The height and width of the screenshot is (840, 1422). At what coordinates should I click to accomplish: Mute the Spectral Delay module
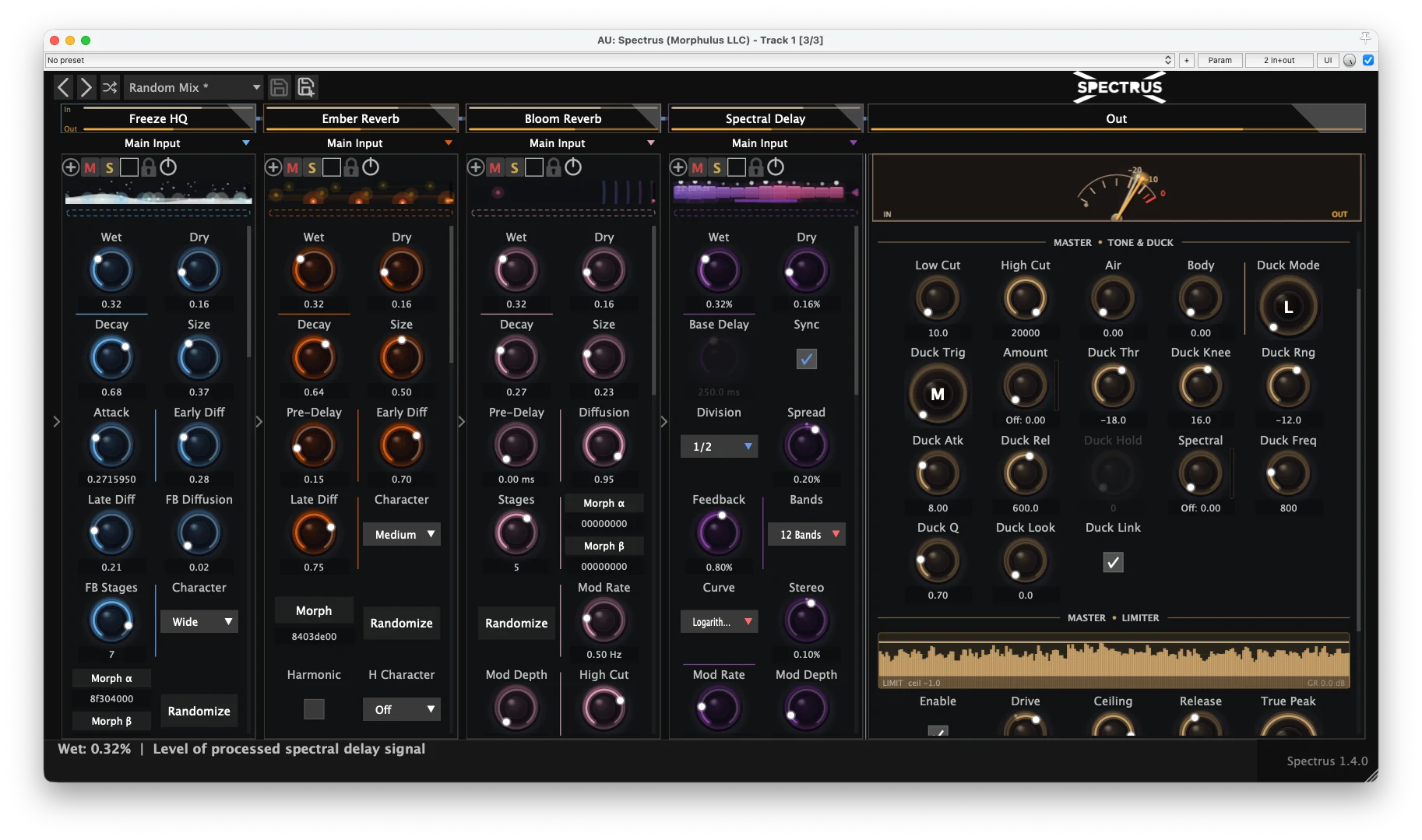point(698,167)
